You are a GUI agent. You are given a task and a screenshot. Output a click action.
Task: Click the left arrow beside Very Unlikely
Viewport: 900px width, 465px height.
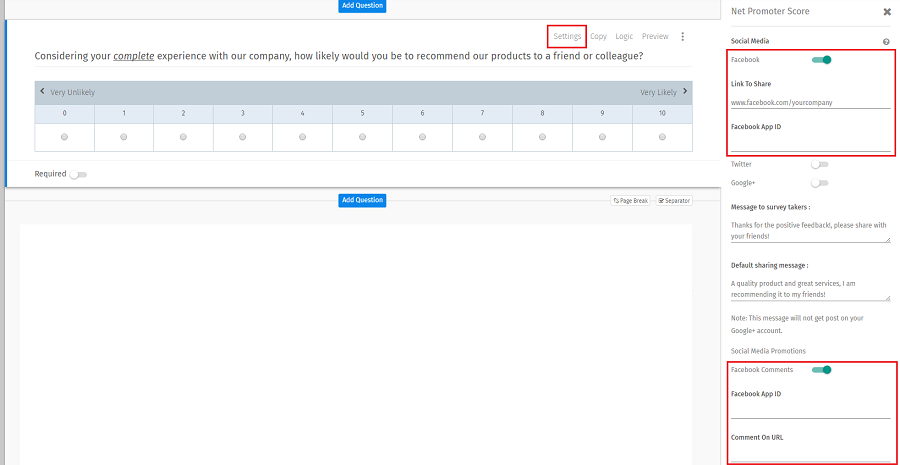click(x=42, y=92)
